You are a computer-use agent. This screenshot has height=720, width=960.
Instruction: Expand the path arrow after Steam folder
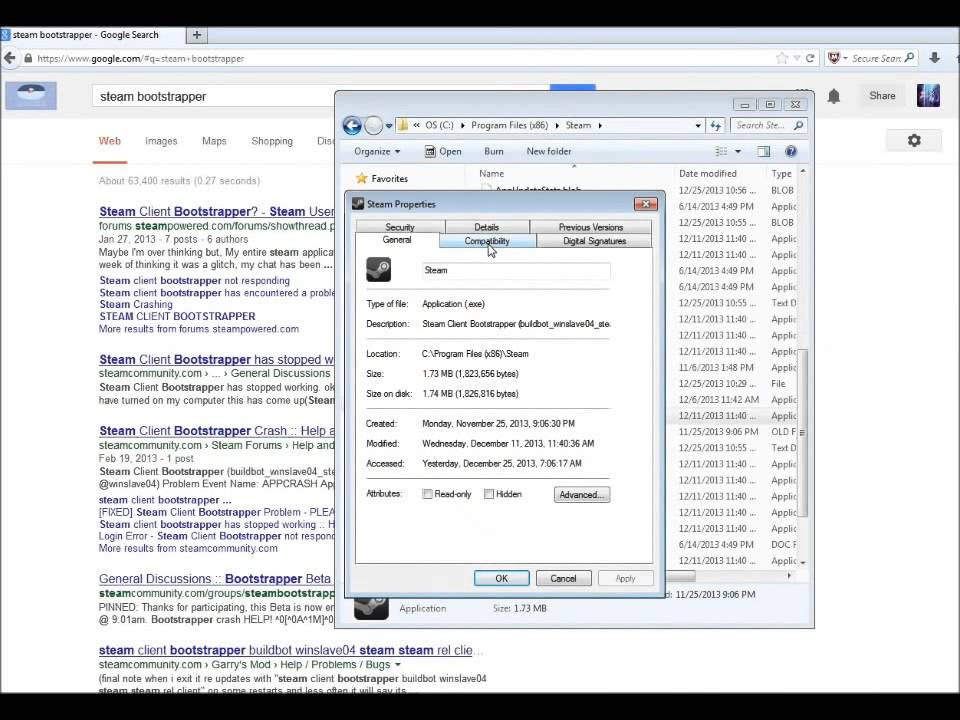(600, 126)
